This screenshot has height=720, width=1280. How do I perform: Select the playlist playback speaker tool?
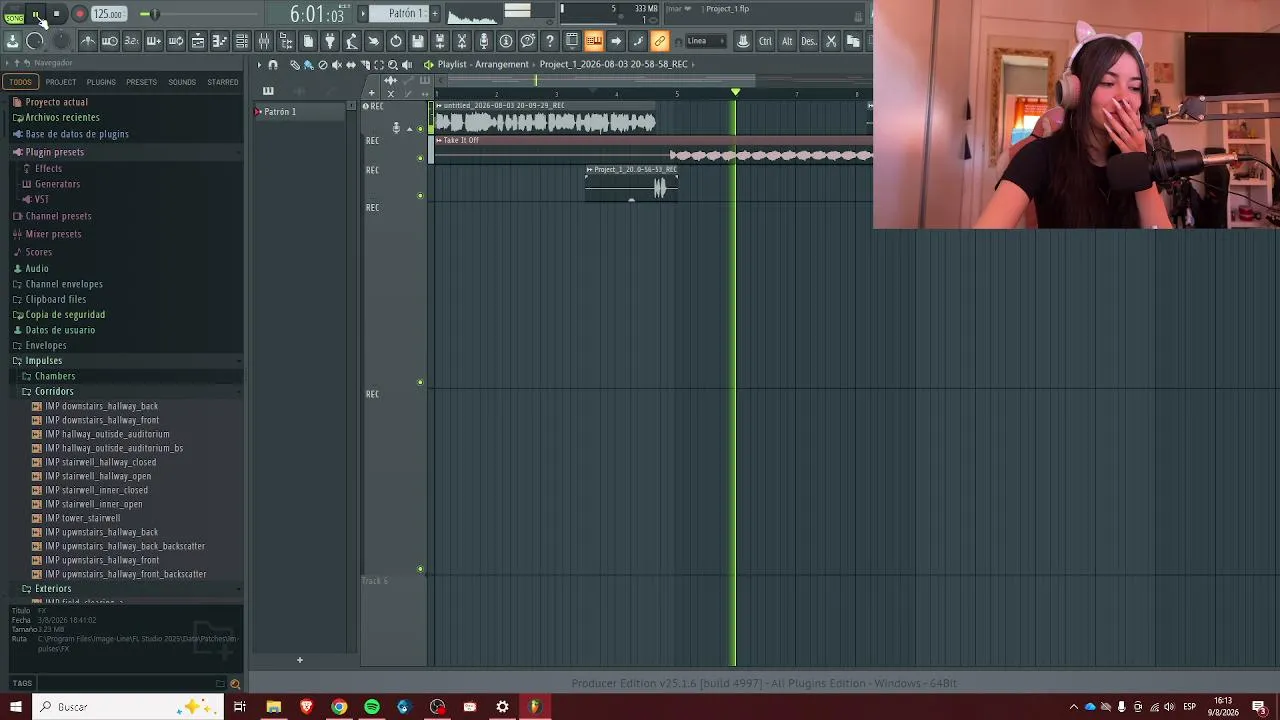click(x=407, y=65)
